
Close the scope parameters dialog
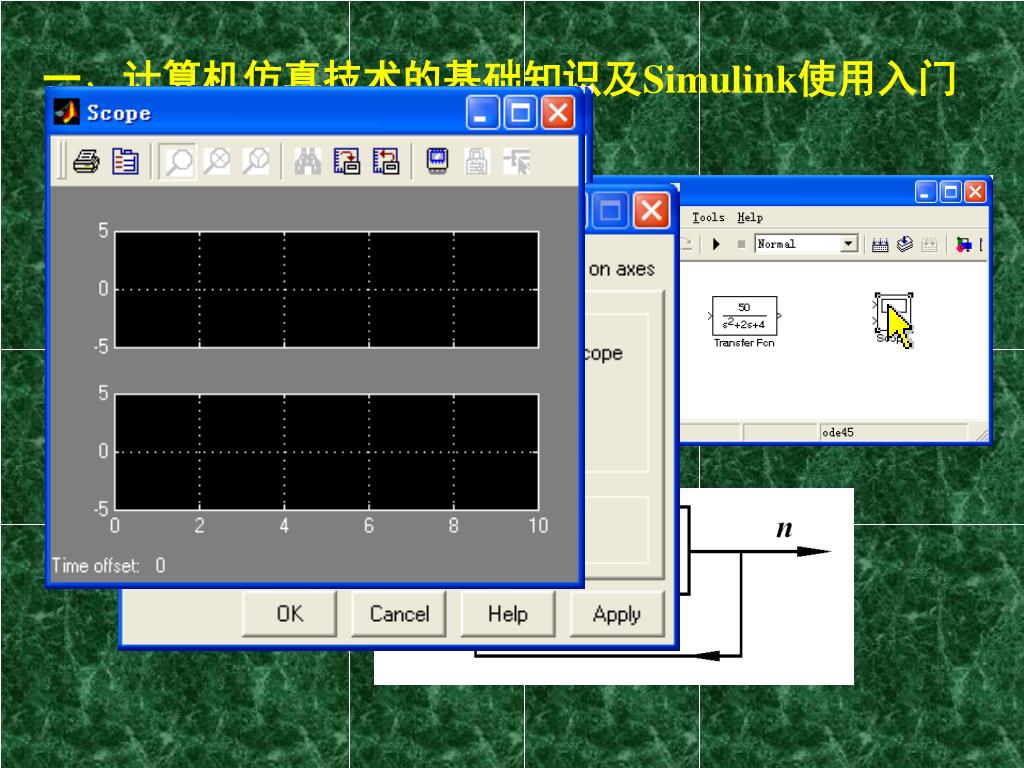[651, 210]
